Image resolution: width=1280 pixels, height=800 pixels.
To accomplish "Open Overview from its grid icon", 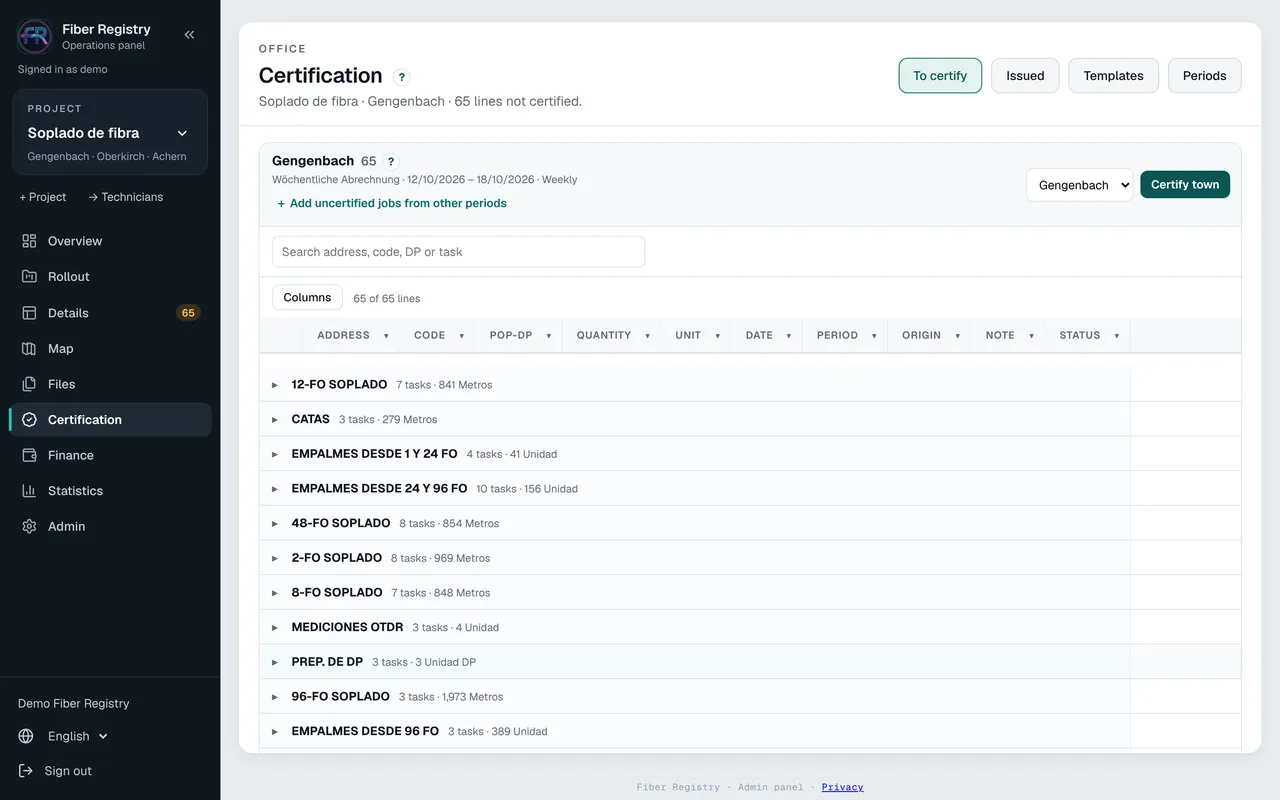I will point(29,241).
